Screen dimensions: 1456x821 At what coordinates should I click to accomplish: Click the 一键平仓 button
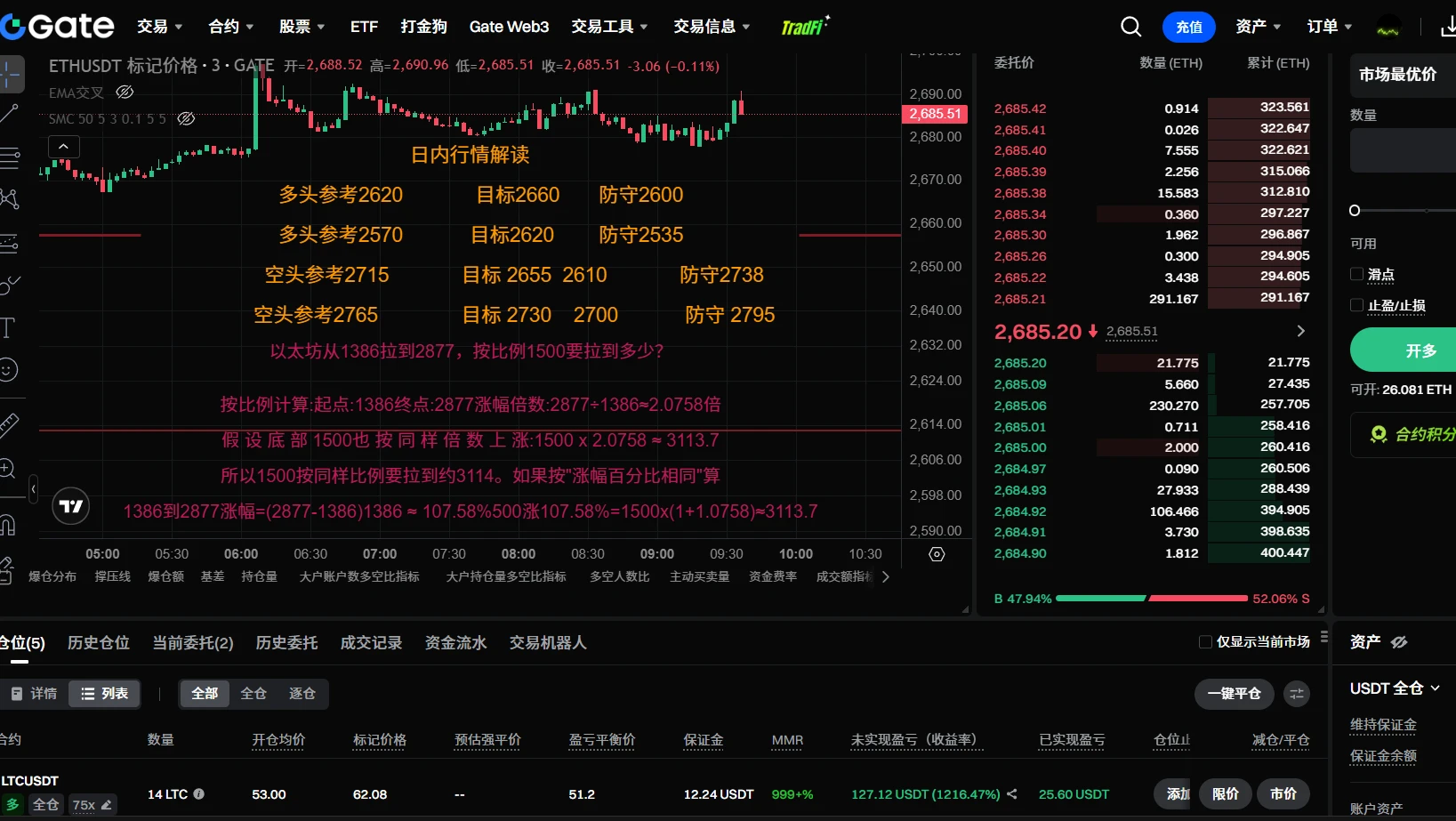click(x=1234, y=694)
